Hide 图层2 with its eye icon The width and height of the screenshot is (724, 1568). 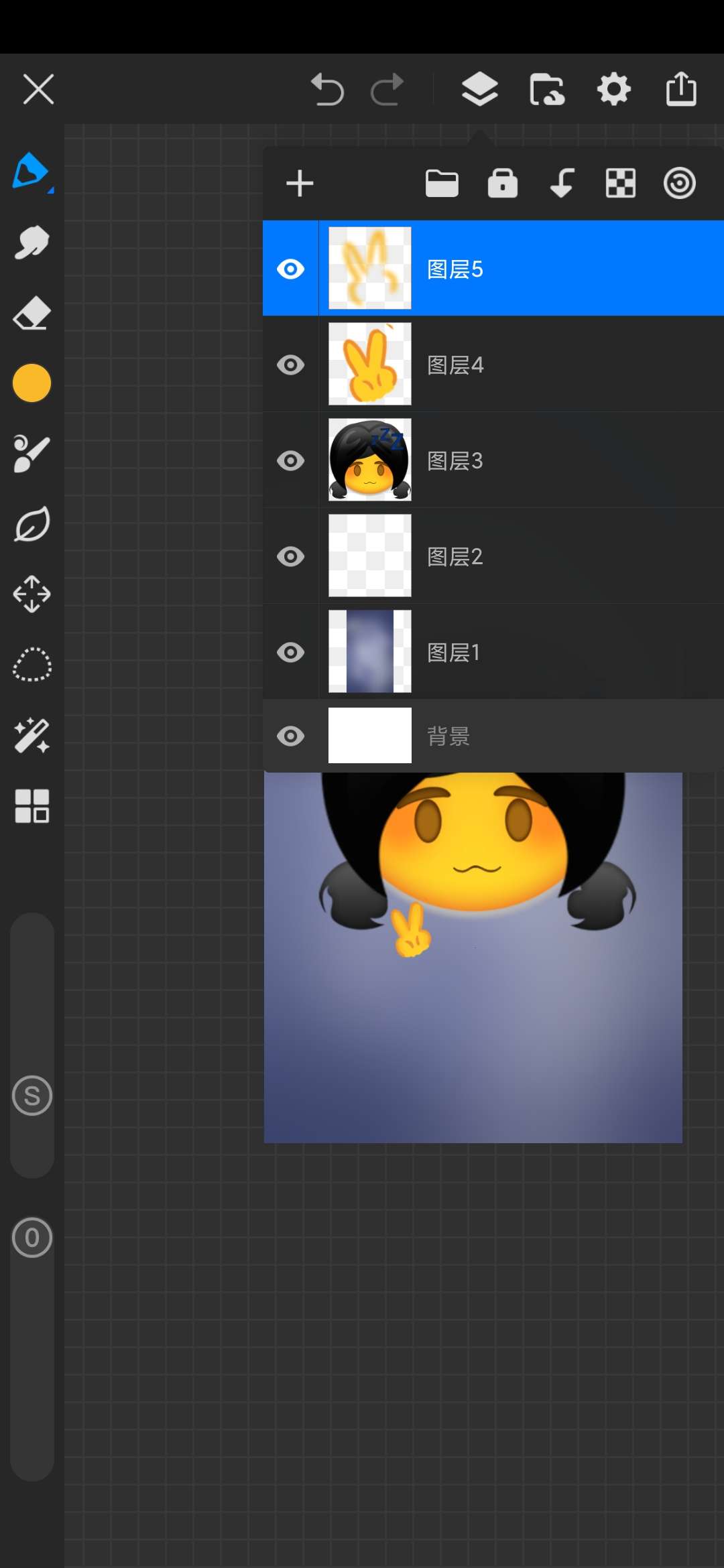click(290, 556)
